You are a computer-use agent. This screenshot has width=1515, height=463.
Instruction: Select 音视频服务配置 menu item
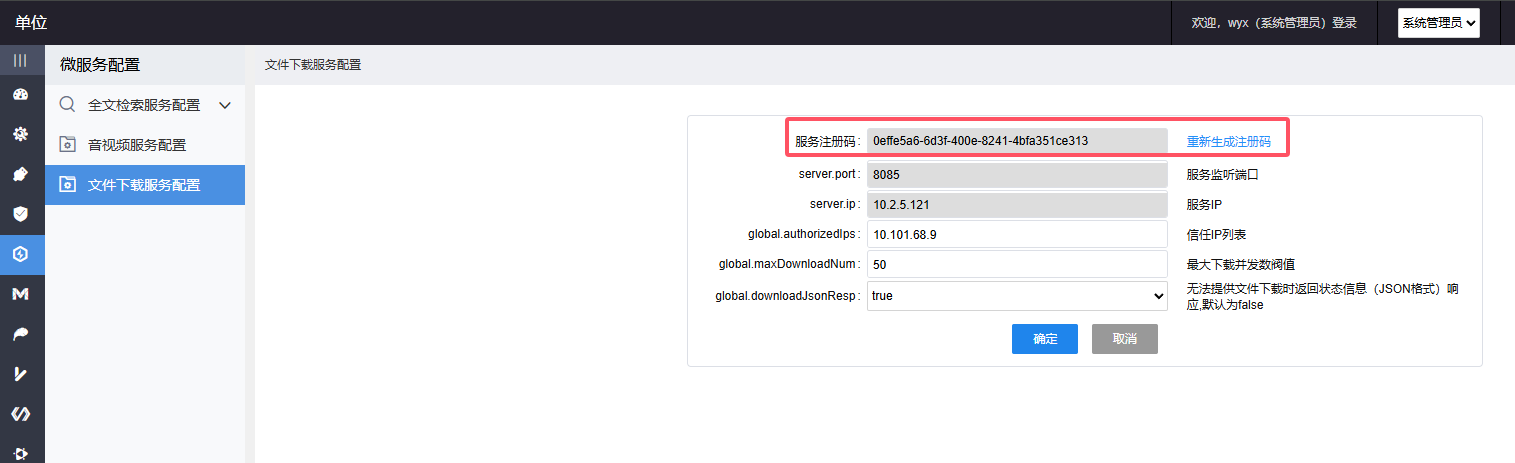(136, 145)
